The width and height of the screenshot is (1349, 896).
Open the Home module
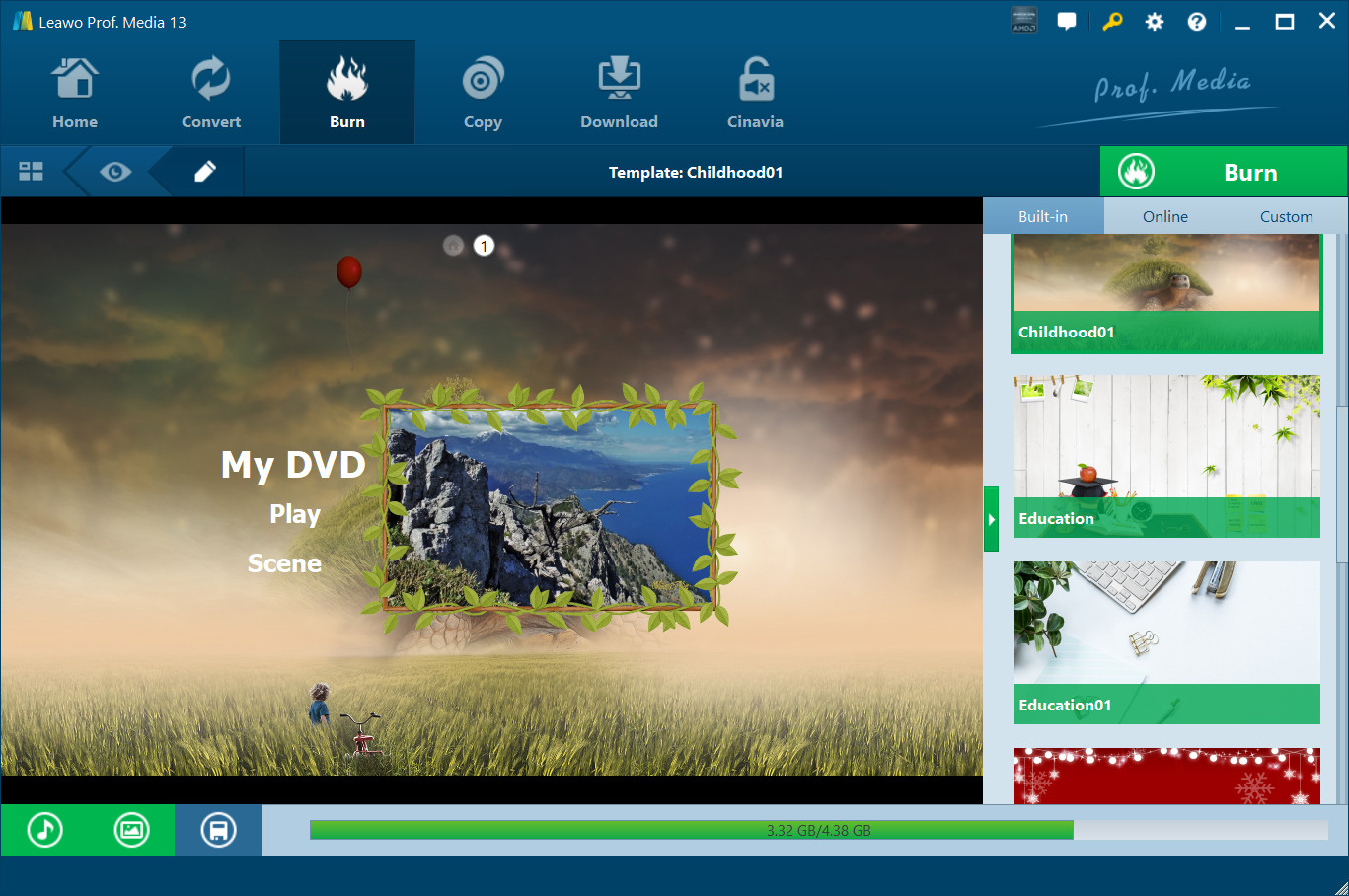[75, 94]
